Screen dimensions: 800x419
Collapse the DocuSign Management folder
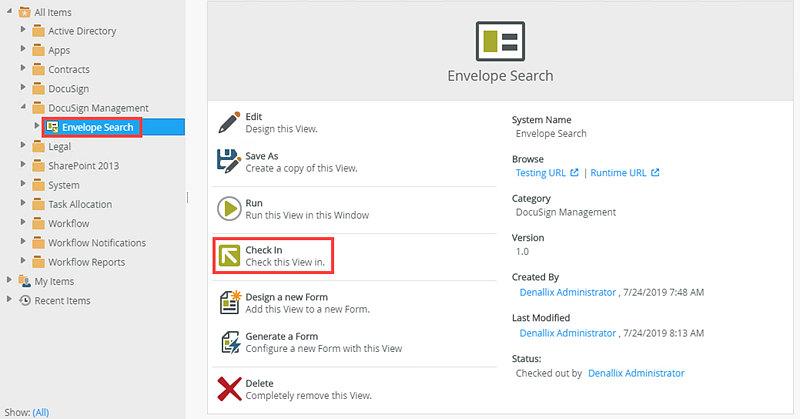pos(23,108)
